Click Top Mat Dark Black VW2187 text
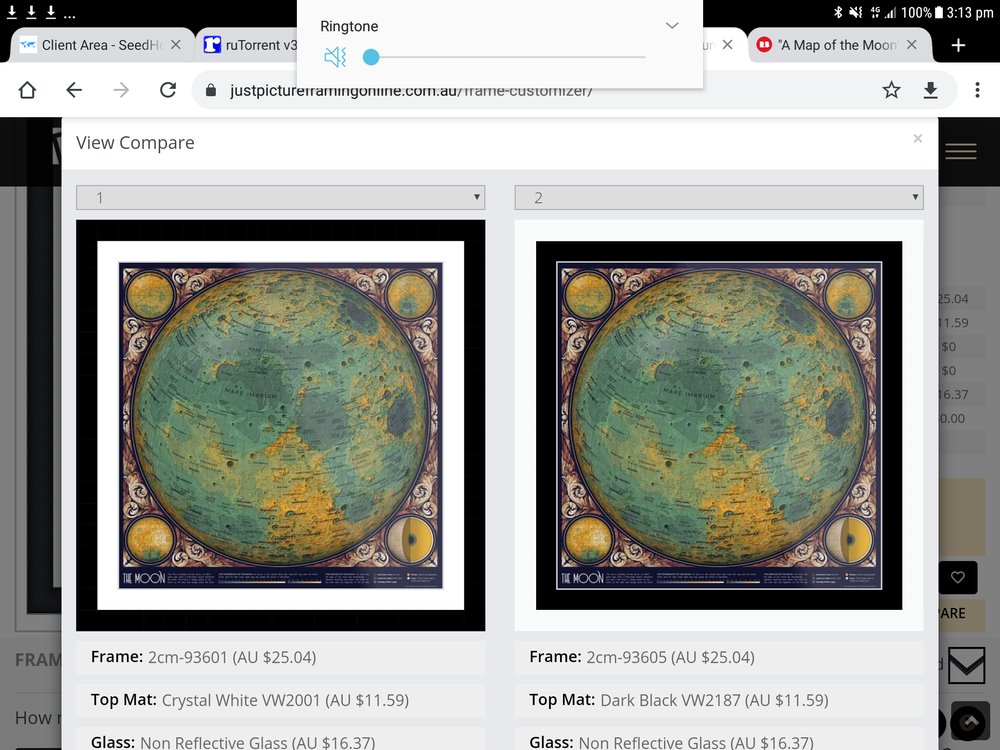Viewport: 1000px width, 750px height. click(679, 700)
